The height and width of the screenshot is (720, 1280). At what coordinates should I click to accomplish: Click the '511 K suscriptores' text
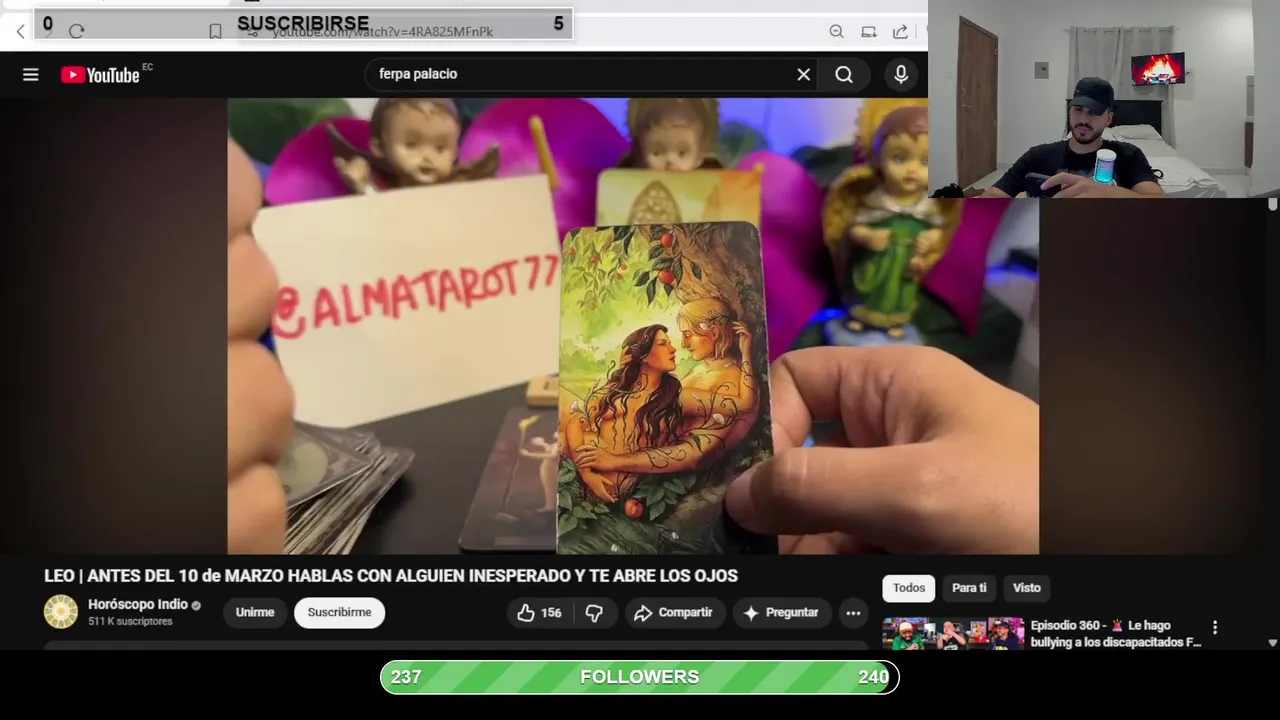[130, 622]
